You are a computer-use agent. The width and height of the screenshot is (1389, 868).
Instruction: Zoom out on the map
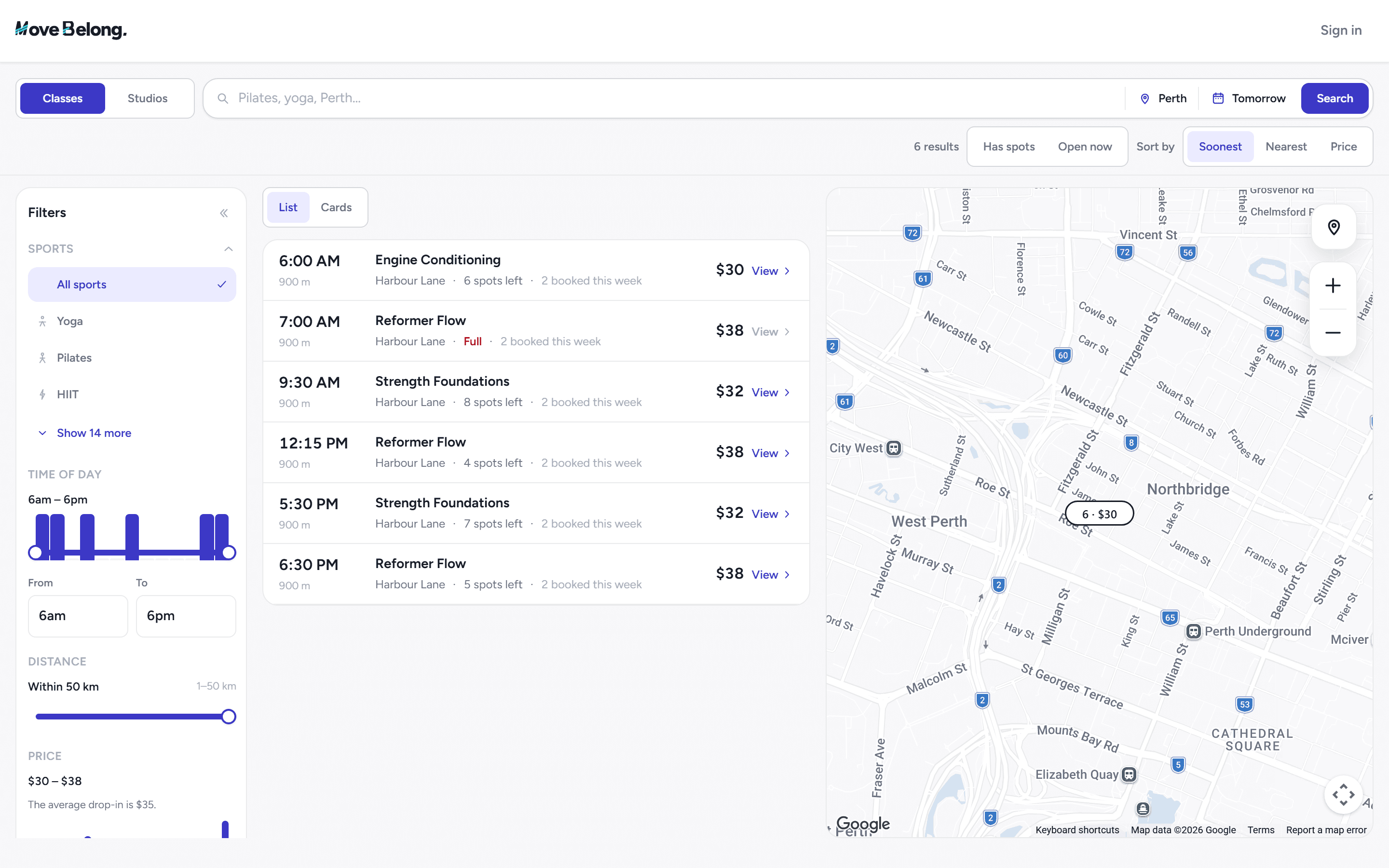pos(1333,333)
